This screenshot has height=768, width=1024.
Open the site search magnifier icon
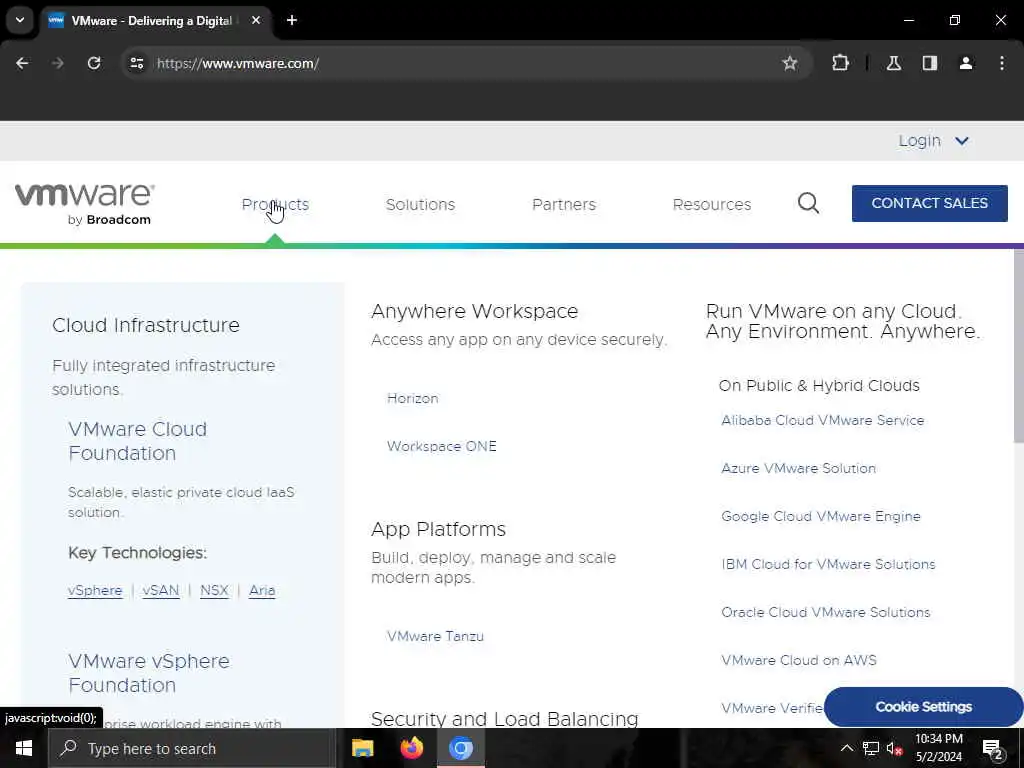click(808, 203)
